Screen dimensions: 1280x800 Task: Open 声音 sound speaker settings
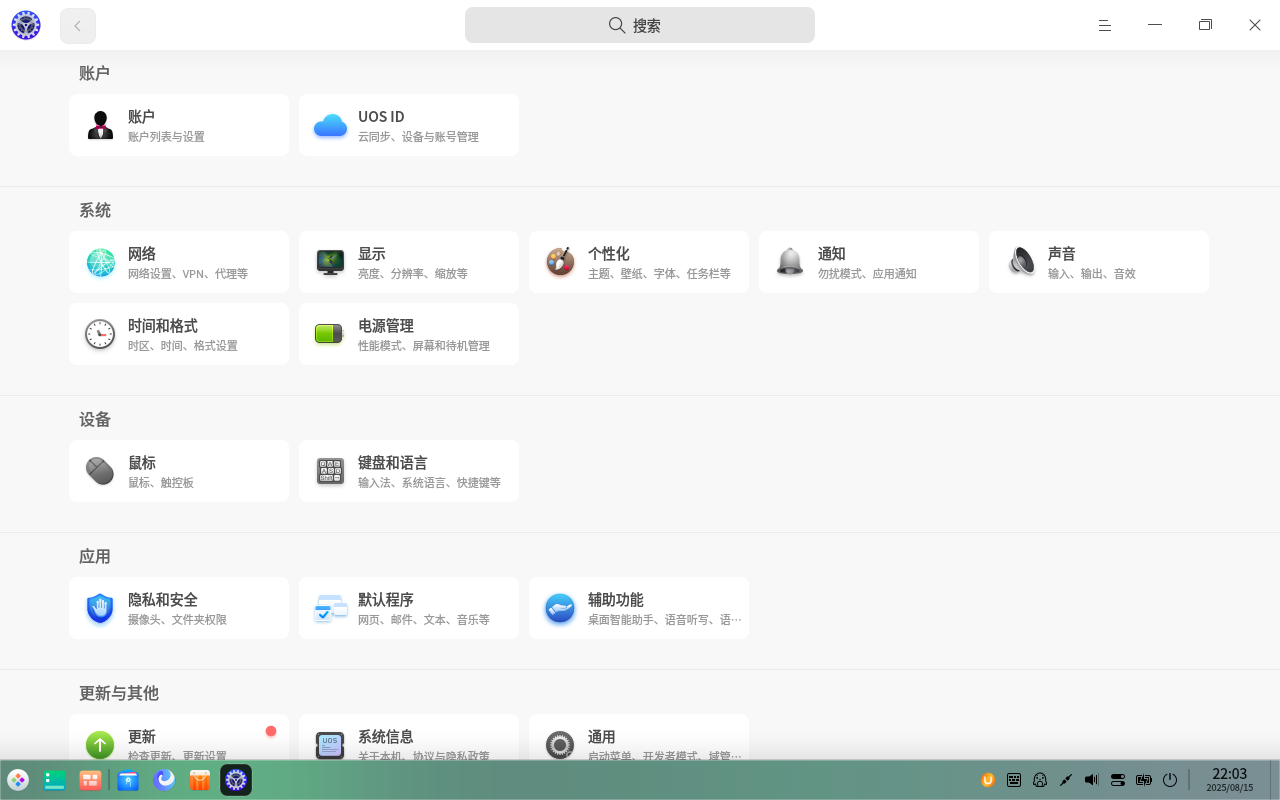coord(1021,262)
